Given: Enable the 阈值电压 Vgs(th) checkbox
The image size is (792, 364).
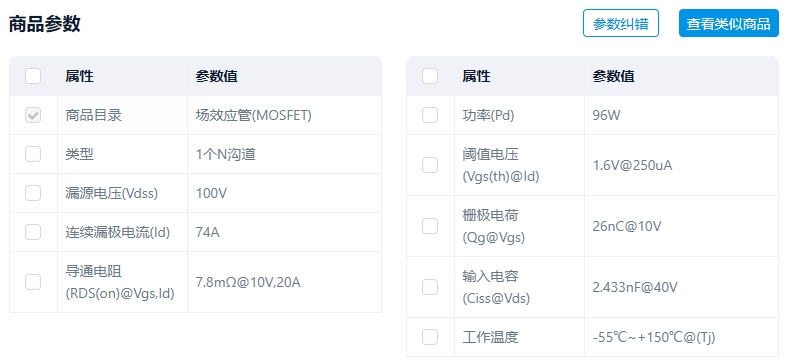Looking at the screenshot, I should tap(430, 165).
